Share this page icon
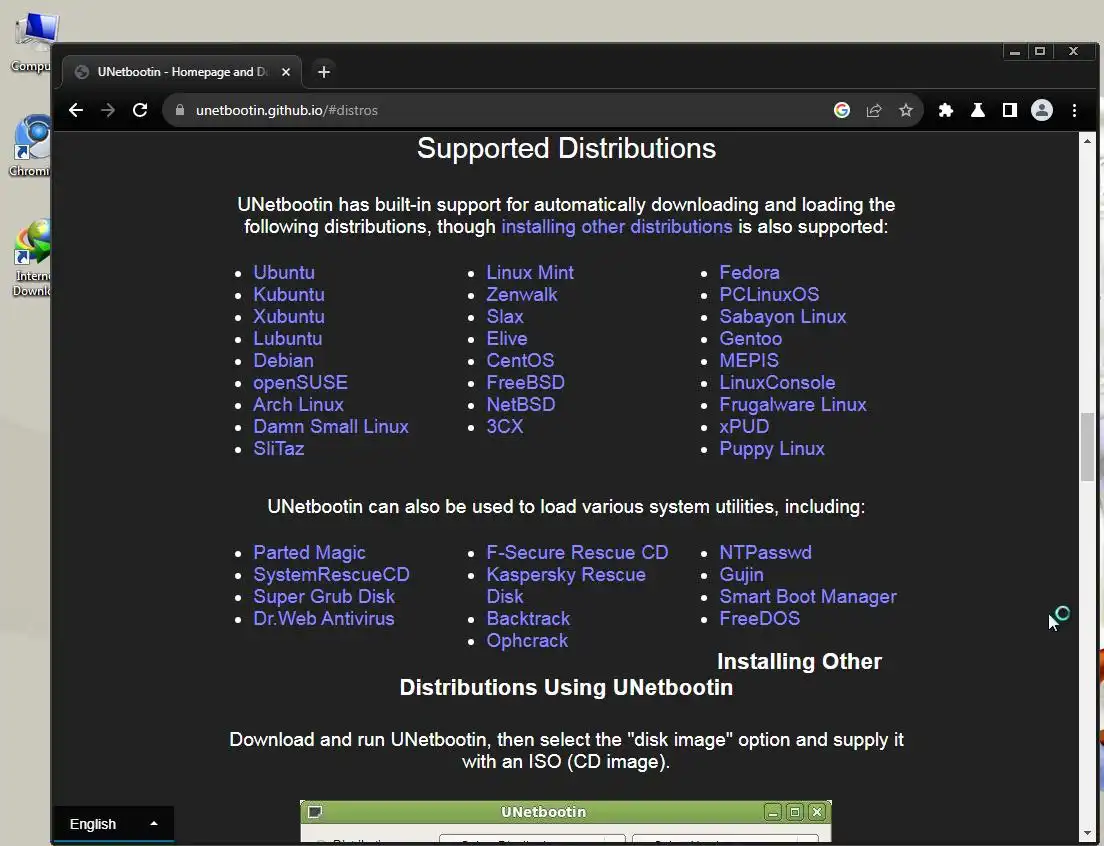 874,111
